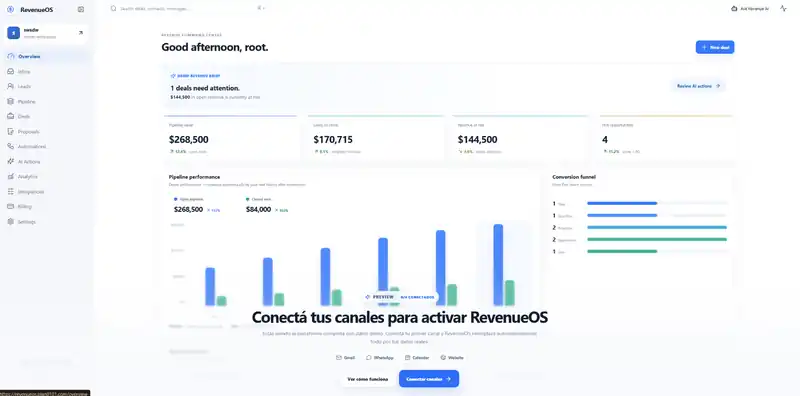800x396 pixels.
Task: Open the Proposals page
Action: 47,131
